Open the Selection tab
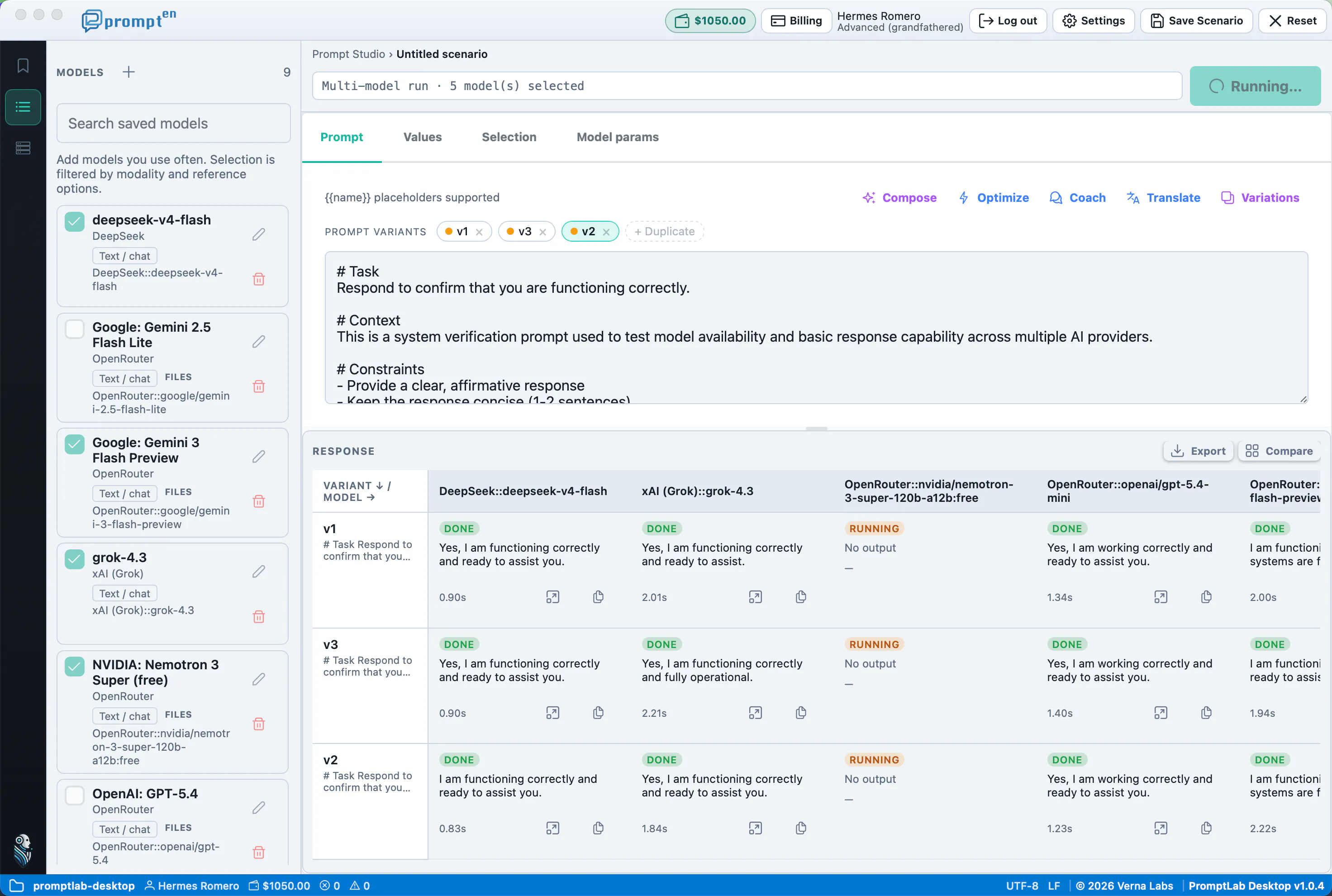The image size is (1332, 896). coord(509,137)
